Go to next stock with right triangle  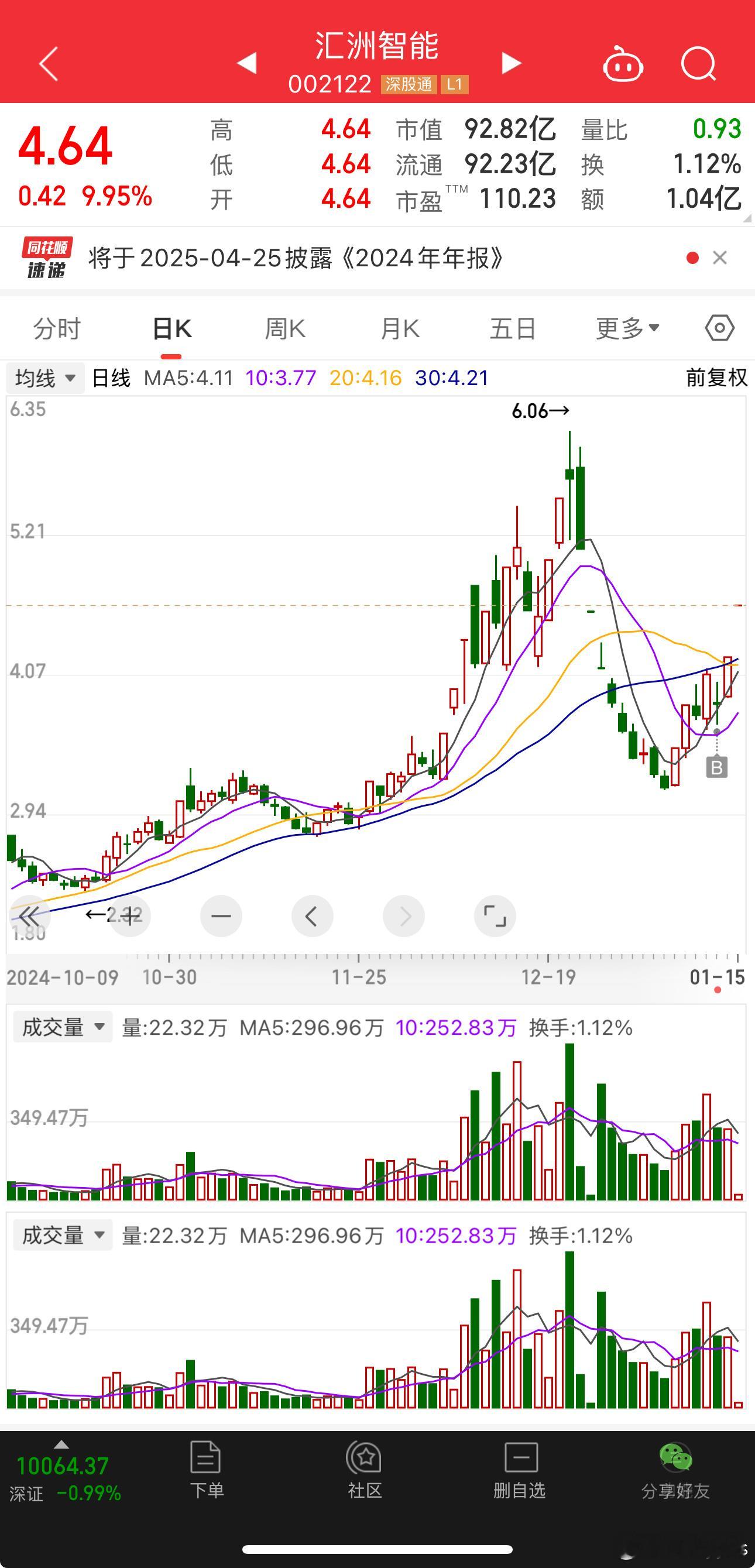click(x=512, y=63)
